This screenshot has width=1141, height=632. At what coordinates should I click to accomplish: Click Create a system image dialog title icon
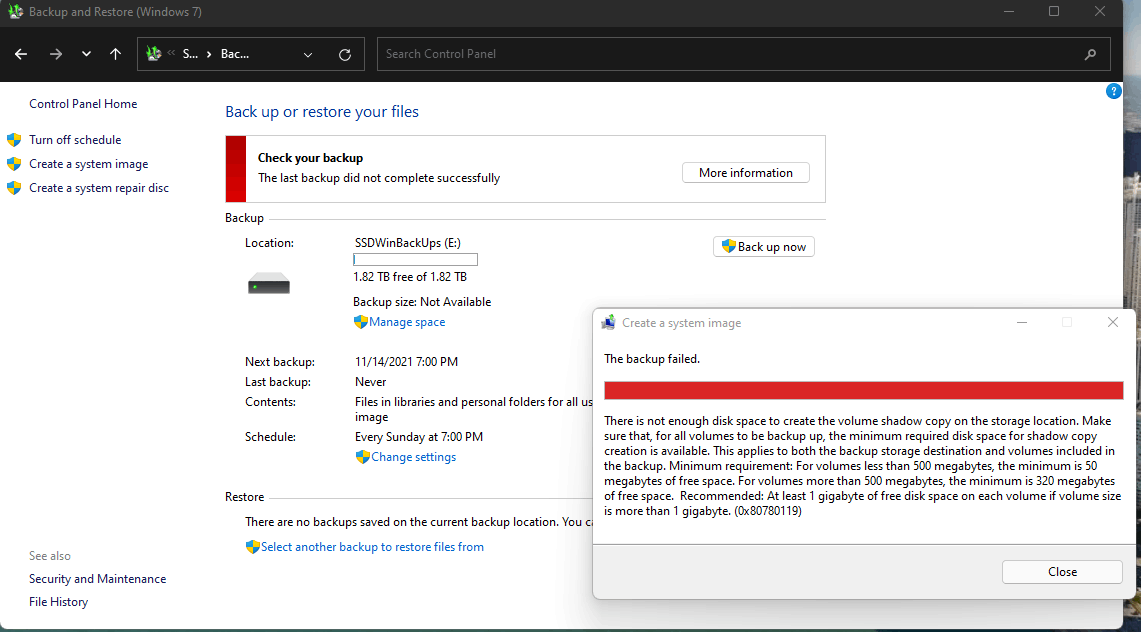point(608,322)
